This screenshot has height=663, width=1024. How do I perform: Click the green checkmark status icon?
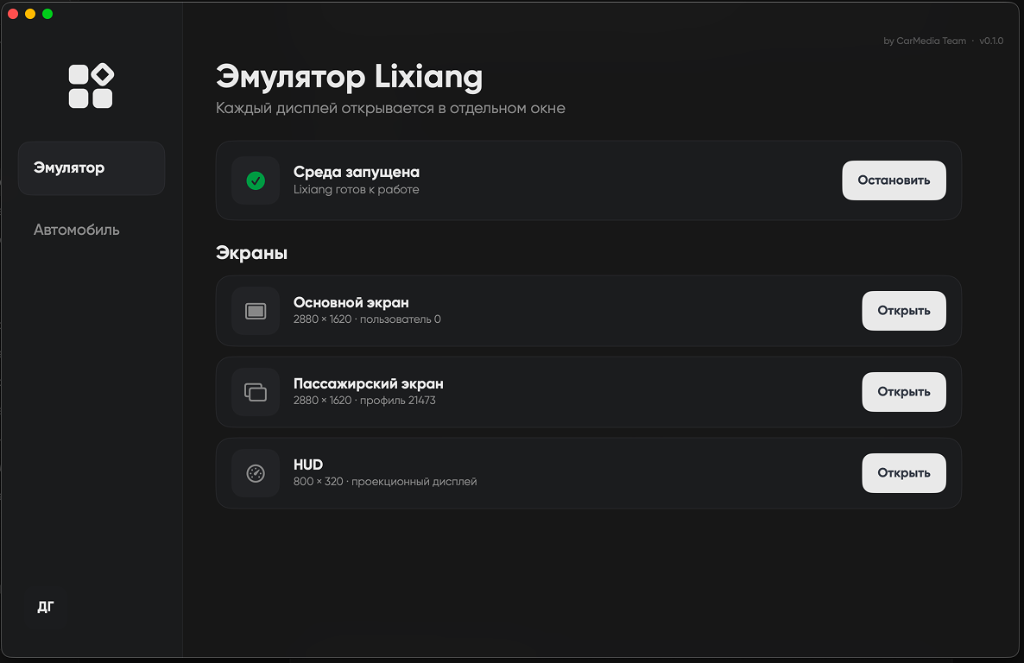(255, 180)
